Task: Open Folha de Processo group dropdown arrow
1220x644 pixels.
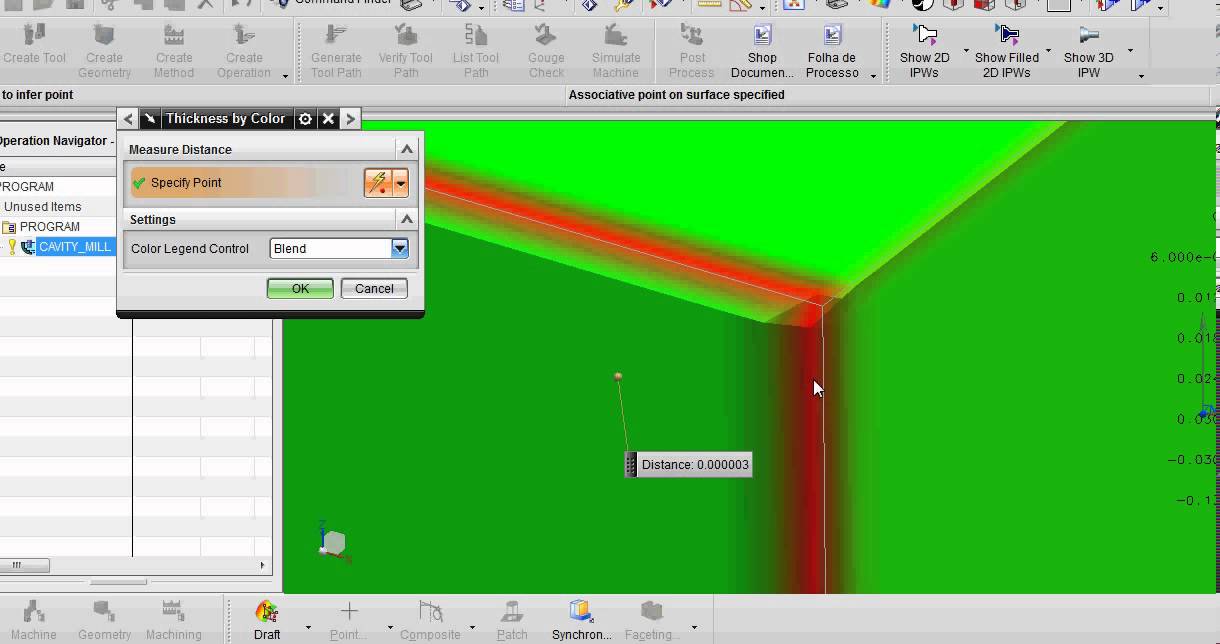Action: click(873, 76)
